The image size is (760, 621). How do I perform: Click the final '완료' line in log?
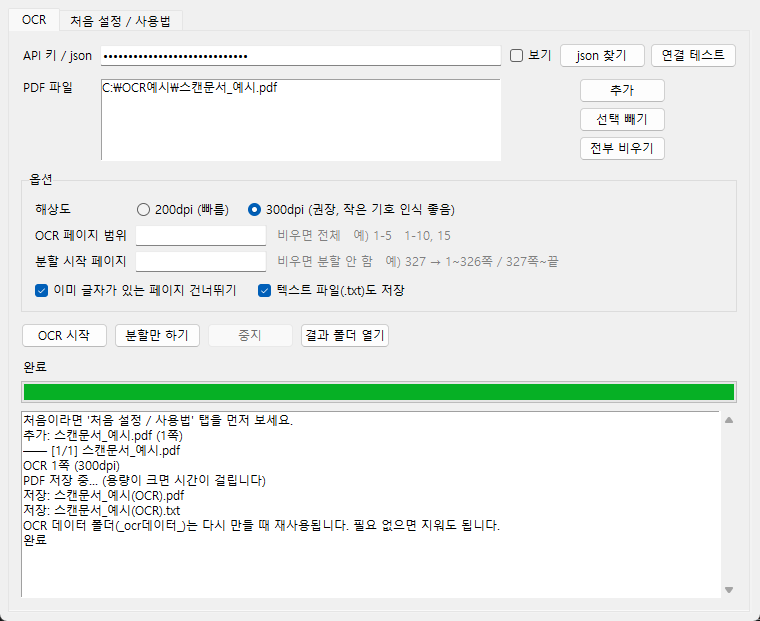pyautogui.click(x=35, y=540)
